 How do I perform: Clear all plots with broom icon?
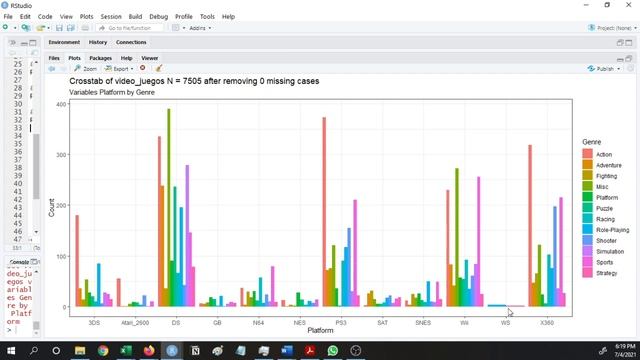click(159, 68)
